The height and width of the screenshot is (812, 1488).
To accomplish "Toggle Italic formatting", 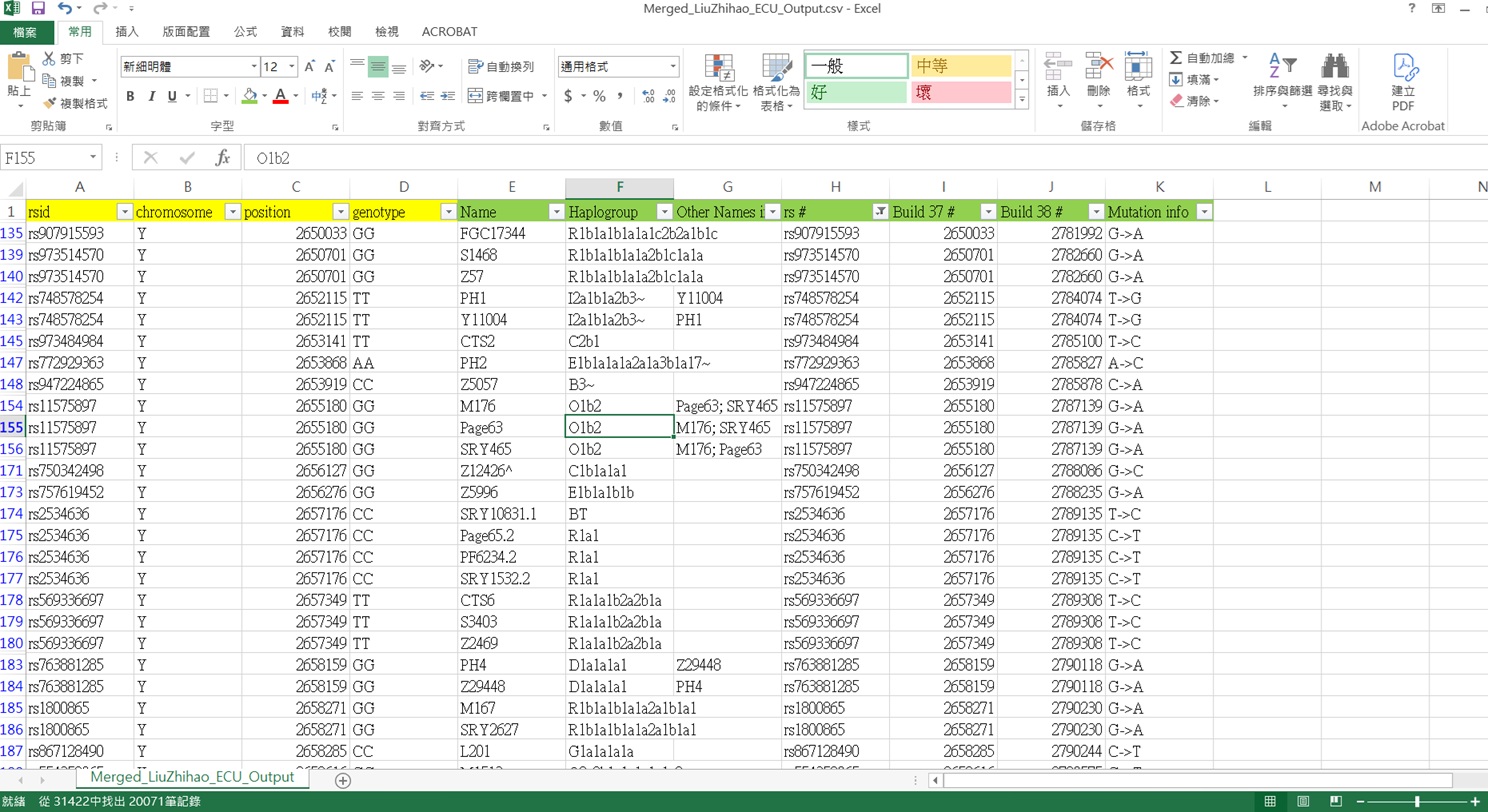I will 152,97.
